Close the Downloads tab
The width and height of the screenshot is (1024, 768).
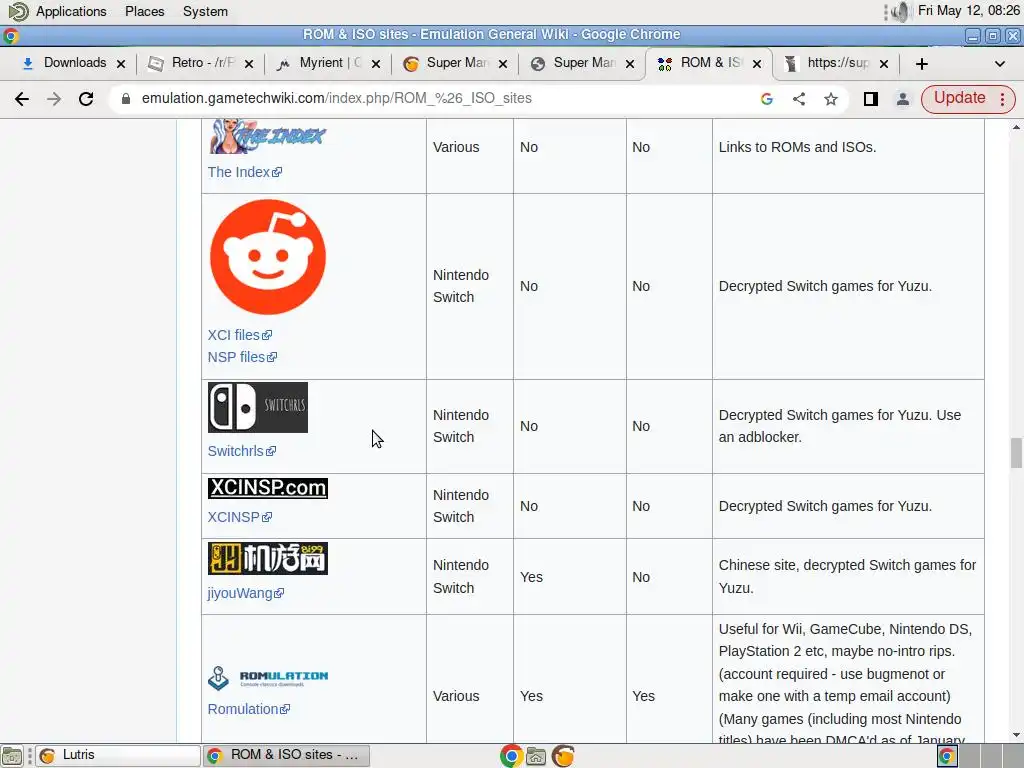[x=121, y=64]
